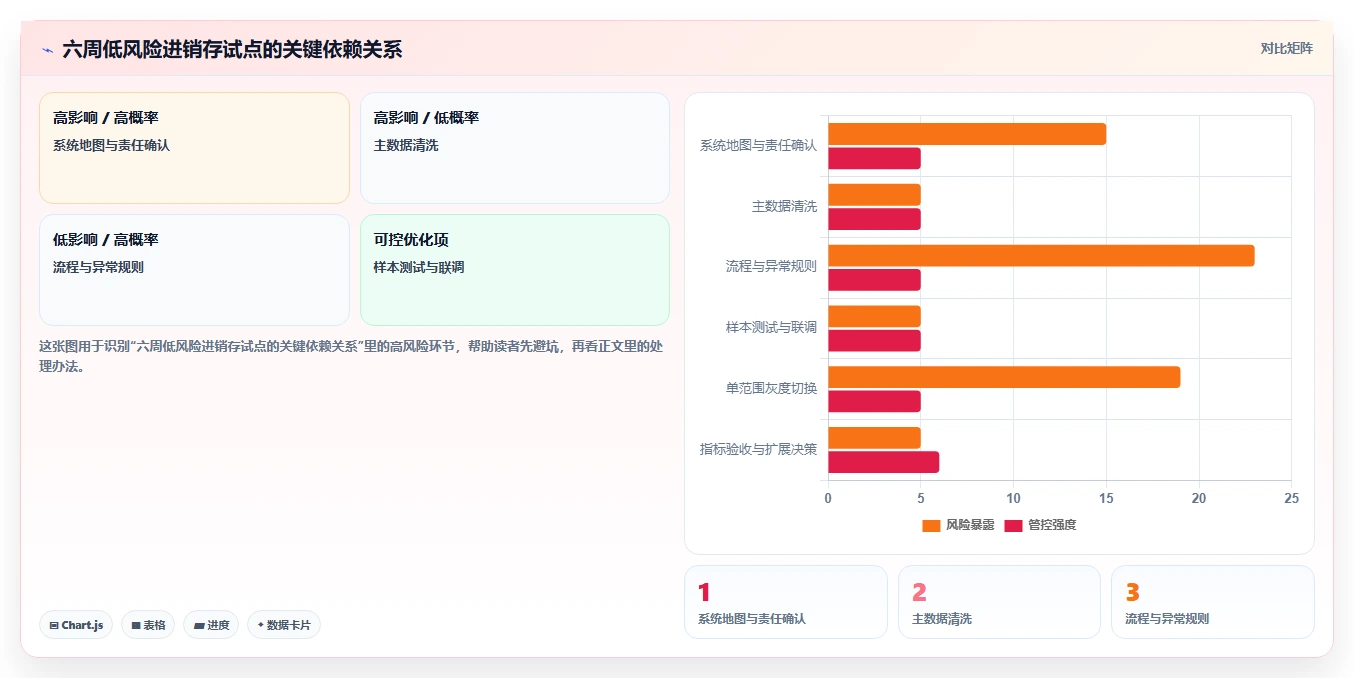This screenshot has height=678, width=1354.
Task: Toggle the 风险暴露 legend swatch
Action: coord(931,525)
